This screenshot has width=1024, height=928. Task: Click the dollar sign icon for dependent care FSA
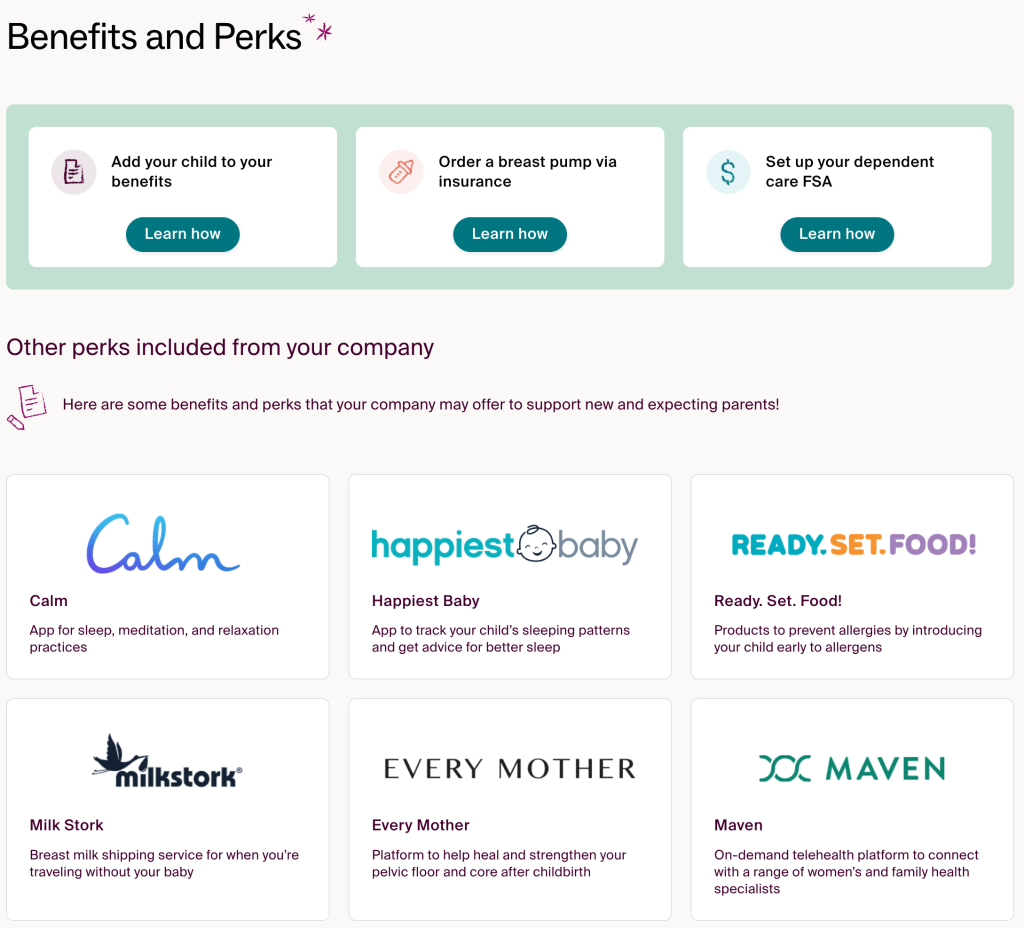click(728, 172)
